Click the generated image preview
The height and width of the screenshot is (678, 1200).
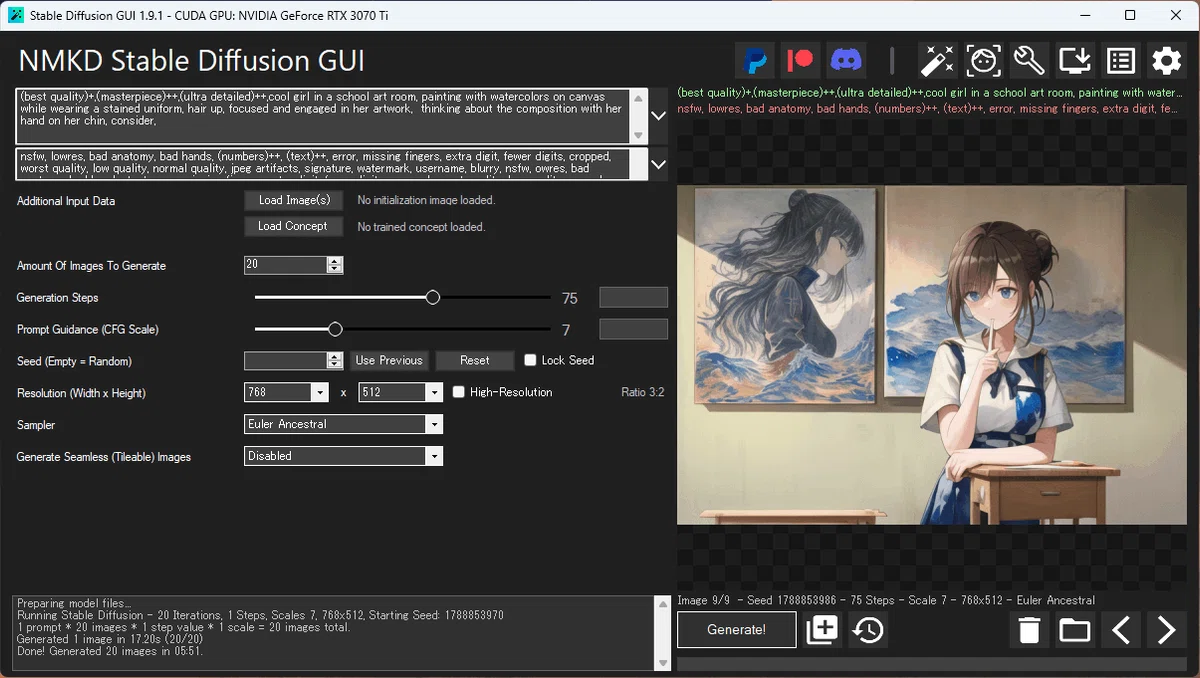click(932, 355)
